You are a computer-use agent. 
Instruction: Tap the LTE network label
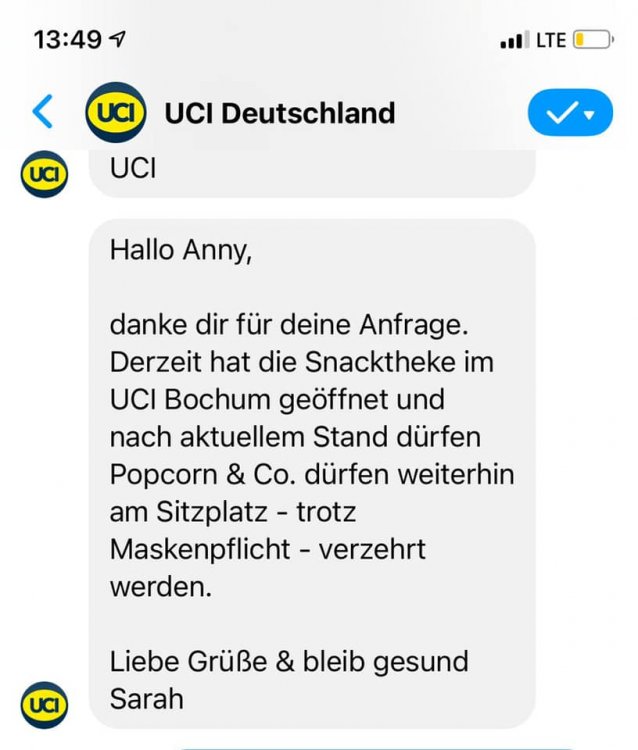pos(551,40)
